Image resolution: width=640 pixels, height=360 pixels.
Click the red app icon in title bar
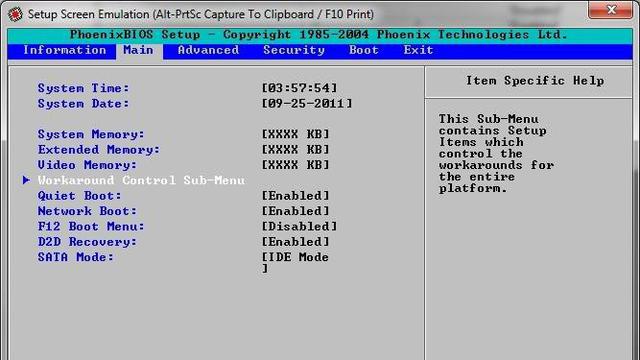[16, 14]
